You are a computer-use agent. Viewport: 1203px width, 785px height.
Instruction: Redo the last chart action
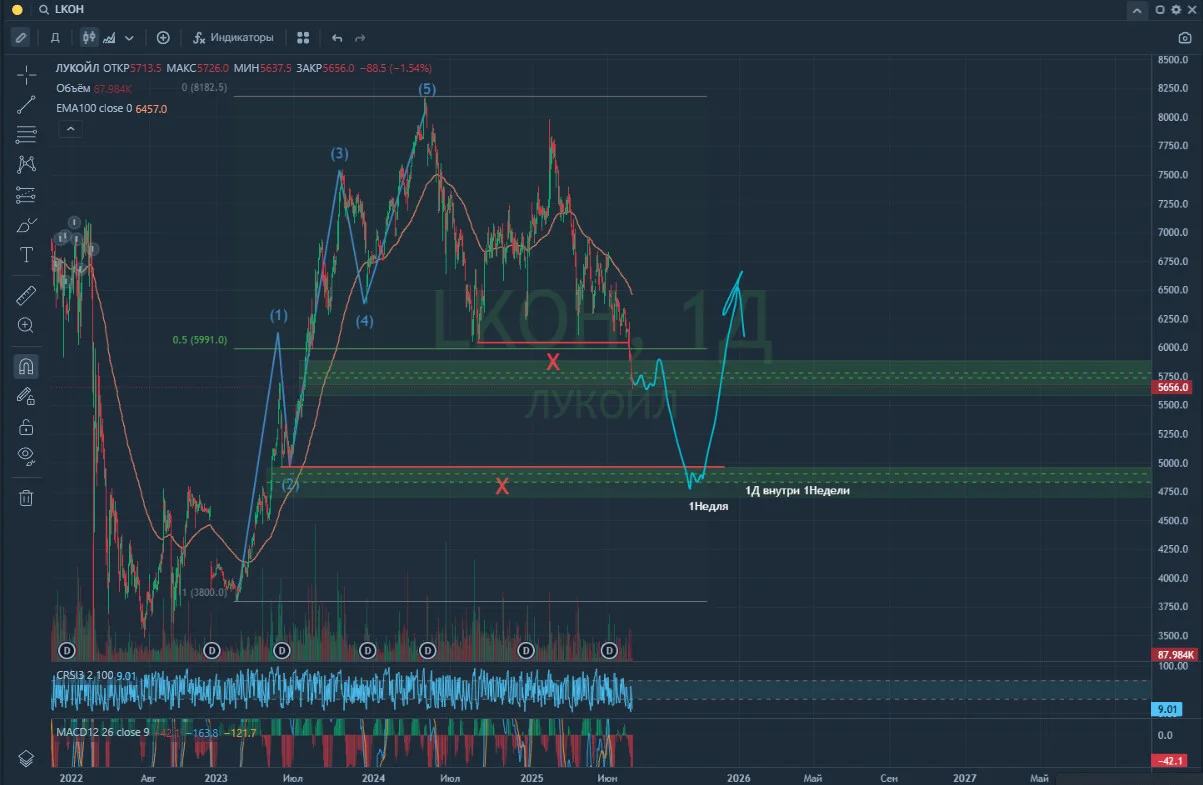pos(360,37)
